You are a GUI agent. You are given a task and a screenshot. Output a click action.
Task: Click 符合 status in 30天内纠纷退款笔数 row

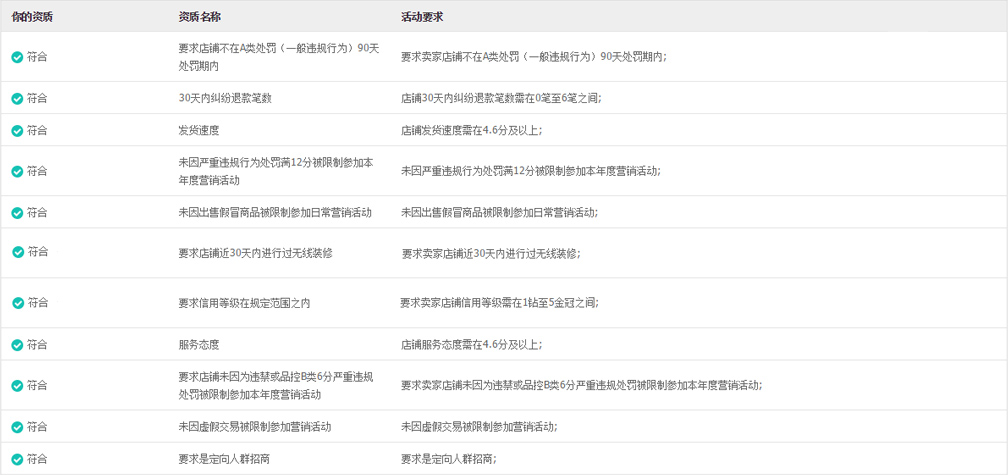click(37, 98)
